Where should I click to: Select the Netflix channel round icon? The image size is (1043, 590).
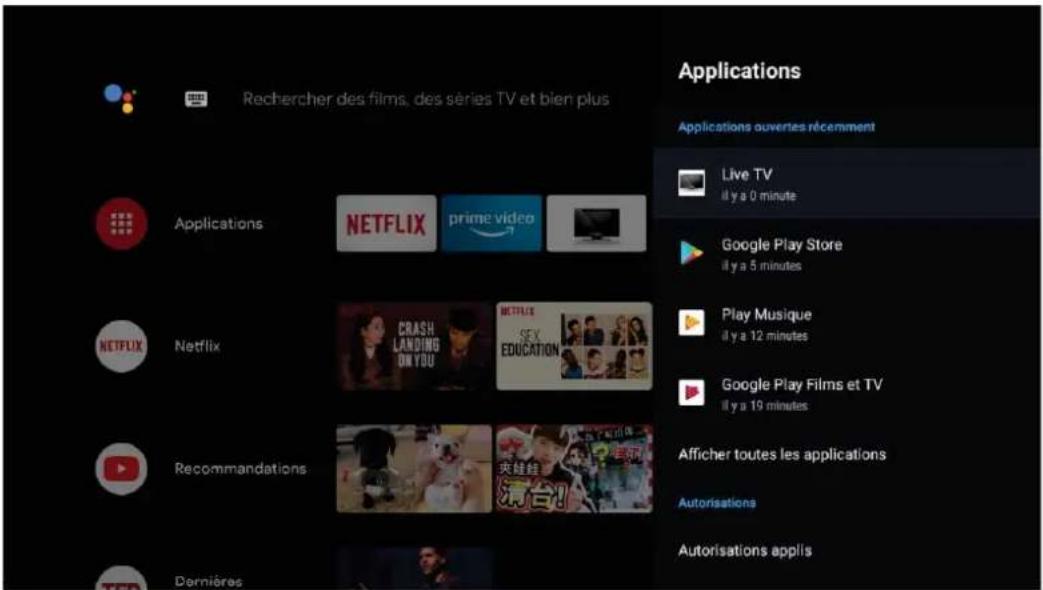pyautogui.click(x=121, y=346)
